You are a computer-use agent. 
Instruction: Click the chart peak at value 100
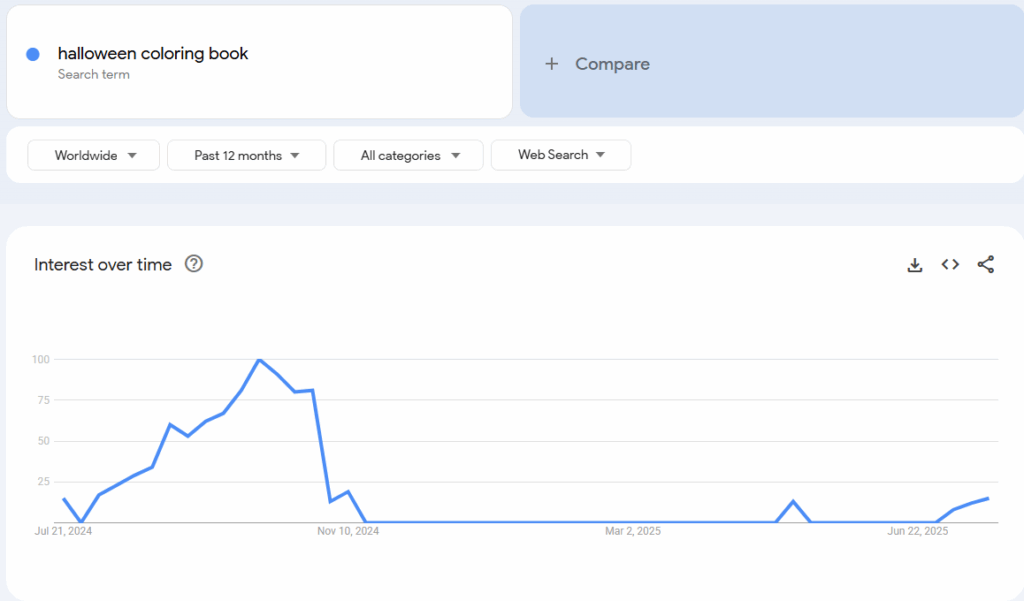[259, 359]
